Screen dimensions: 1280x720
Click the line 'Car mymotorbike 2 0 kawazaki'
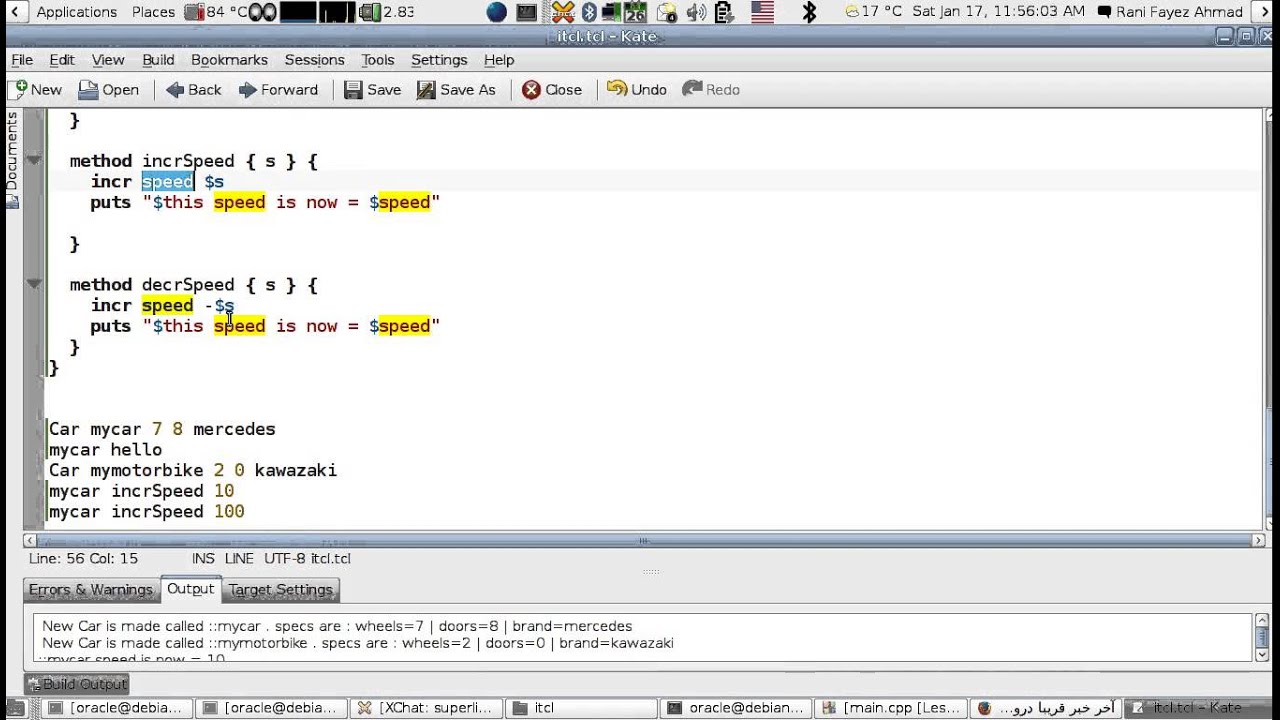tap(193, 470)
